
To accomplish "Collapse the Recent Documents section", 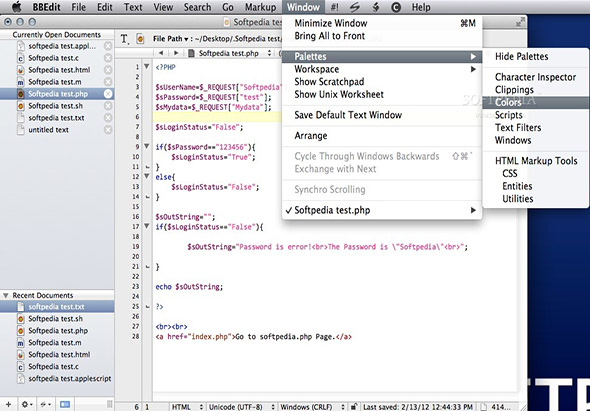I will coord(6,295).
